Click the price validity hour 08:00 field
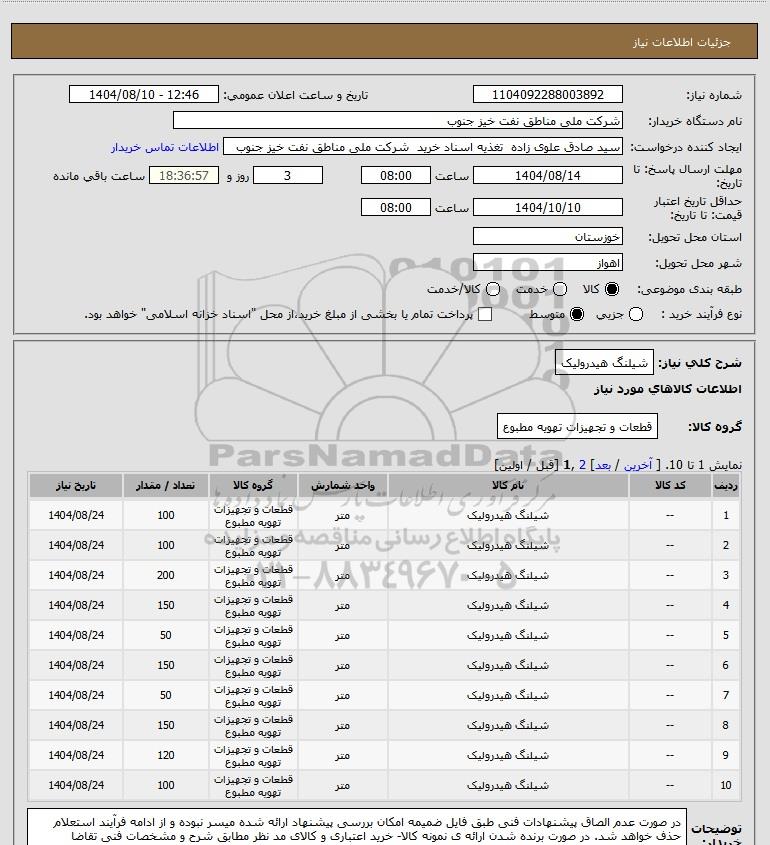 pos(396,207)
